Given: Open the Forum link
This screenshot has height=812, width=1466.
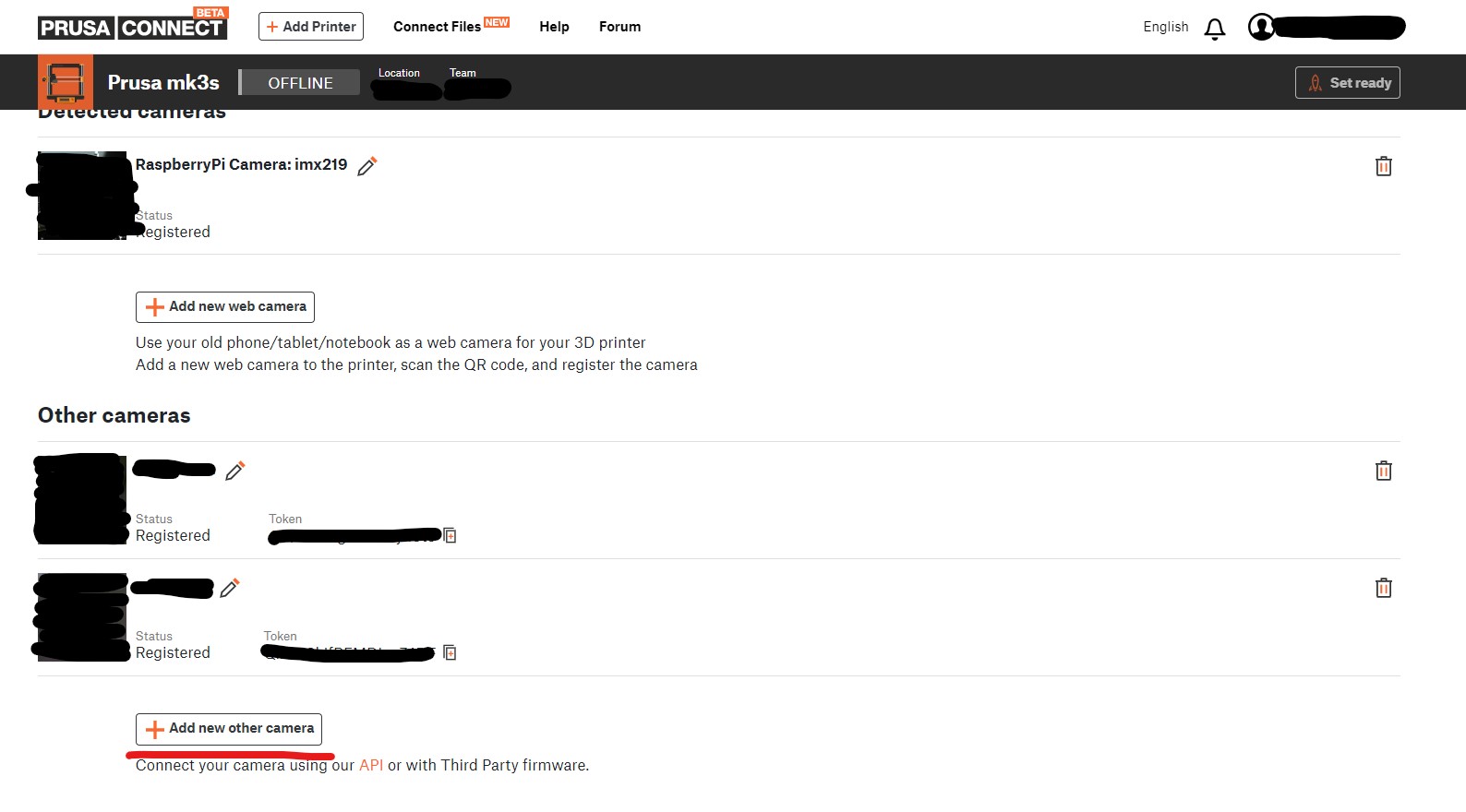Looking at the screenshot, I should (x=619, y=27).
